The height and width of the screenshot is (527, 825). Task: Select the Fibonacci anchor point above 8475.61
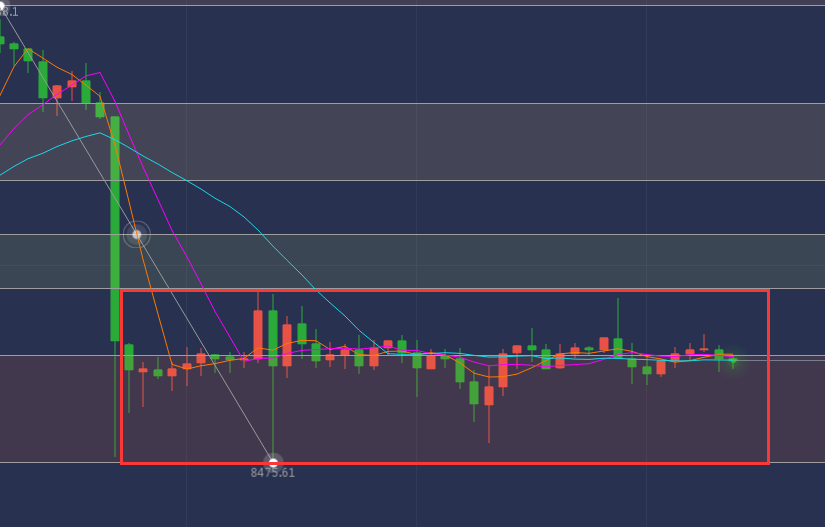pyautogui.click(x=273, y=462)
